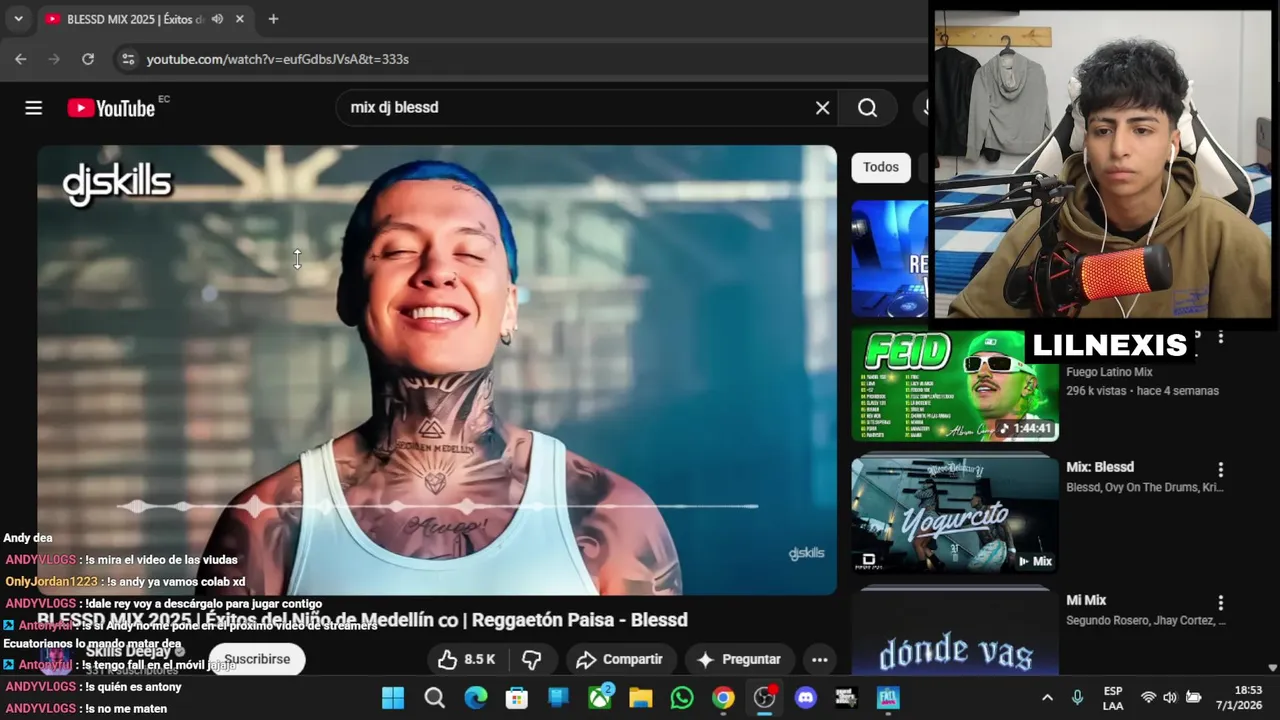The image size is (1280, 720).
Task: Open Windows taskbar search
Action: [434, 698]
